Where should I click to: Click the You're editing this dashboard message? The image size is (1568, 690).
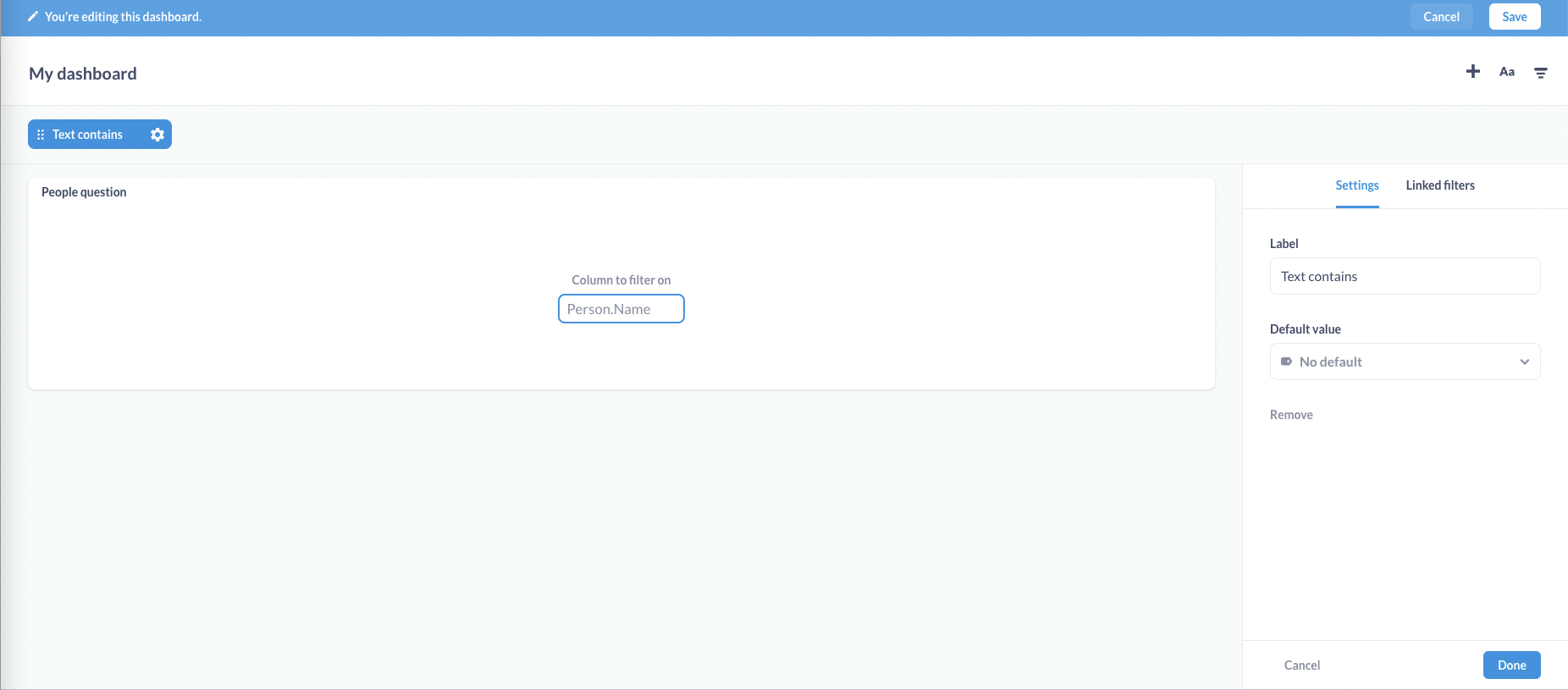coord(123,17)
